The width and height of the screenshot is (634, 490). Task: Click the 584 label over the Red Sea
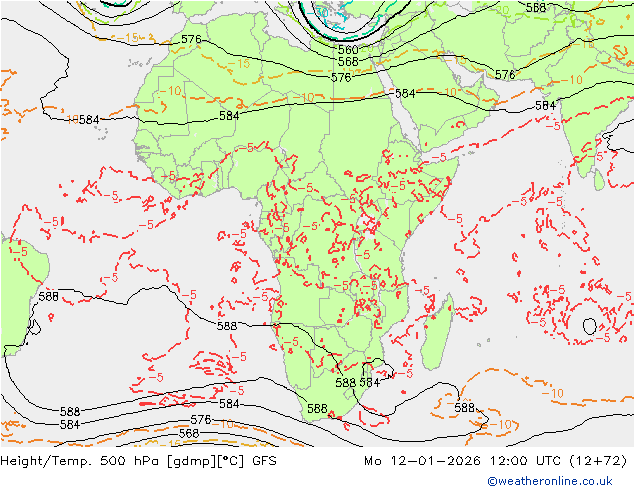405,94
